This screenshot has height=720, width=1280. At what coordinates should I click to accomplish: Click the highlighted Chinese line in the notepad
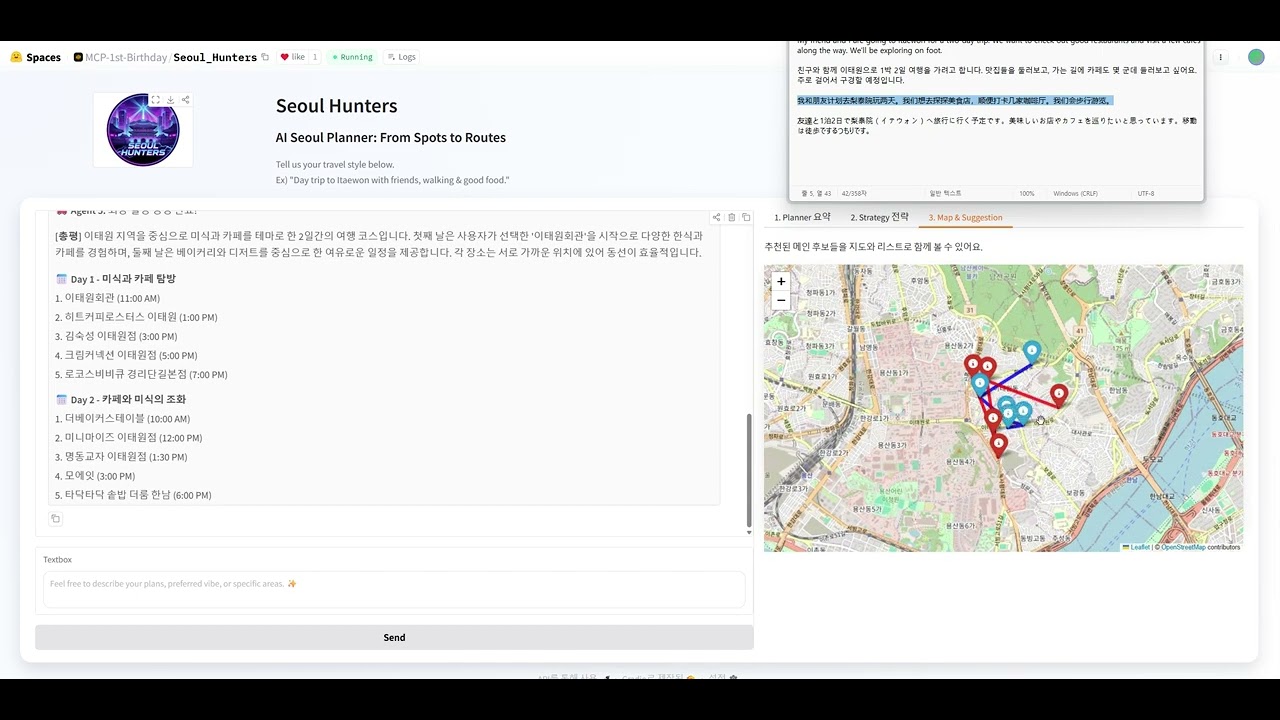(x=954, y=101)
